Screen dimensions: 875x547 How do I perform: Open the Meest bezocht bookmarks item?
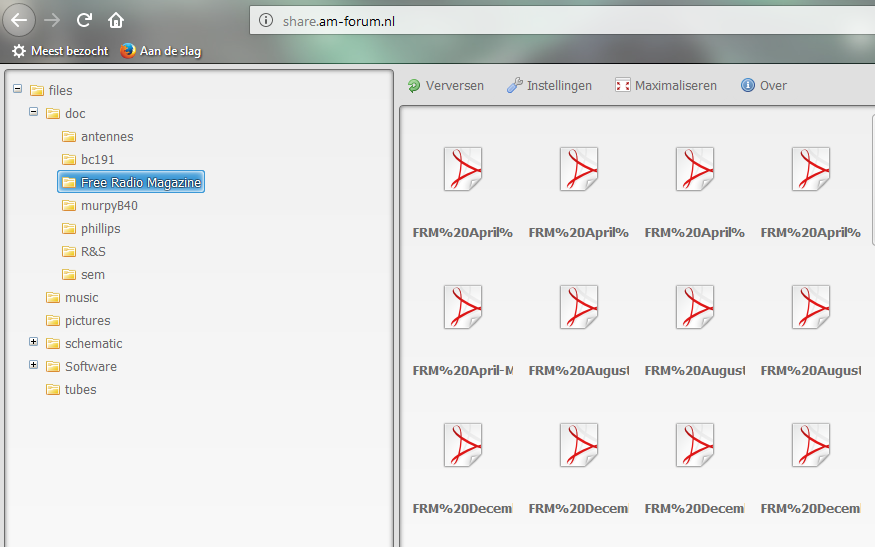(60, 51)
